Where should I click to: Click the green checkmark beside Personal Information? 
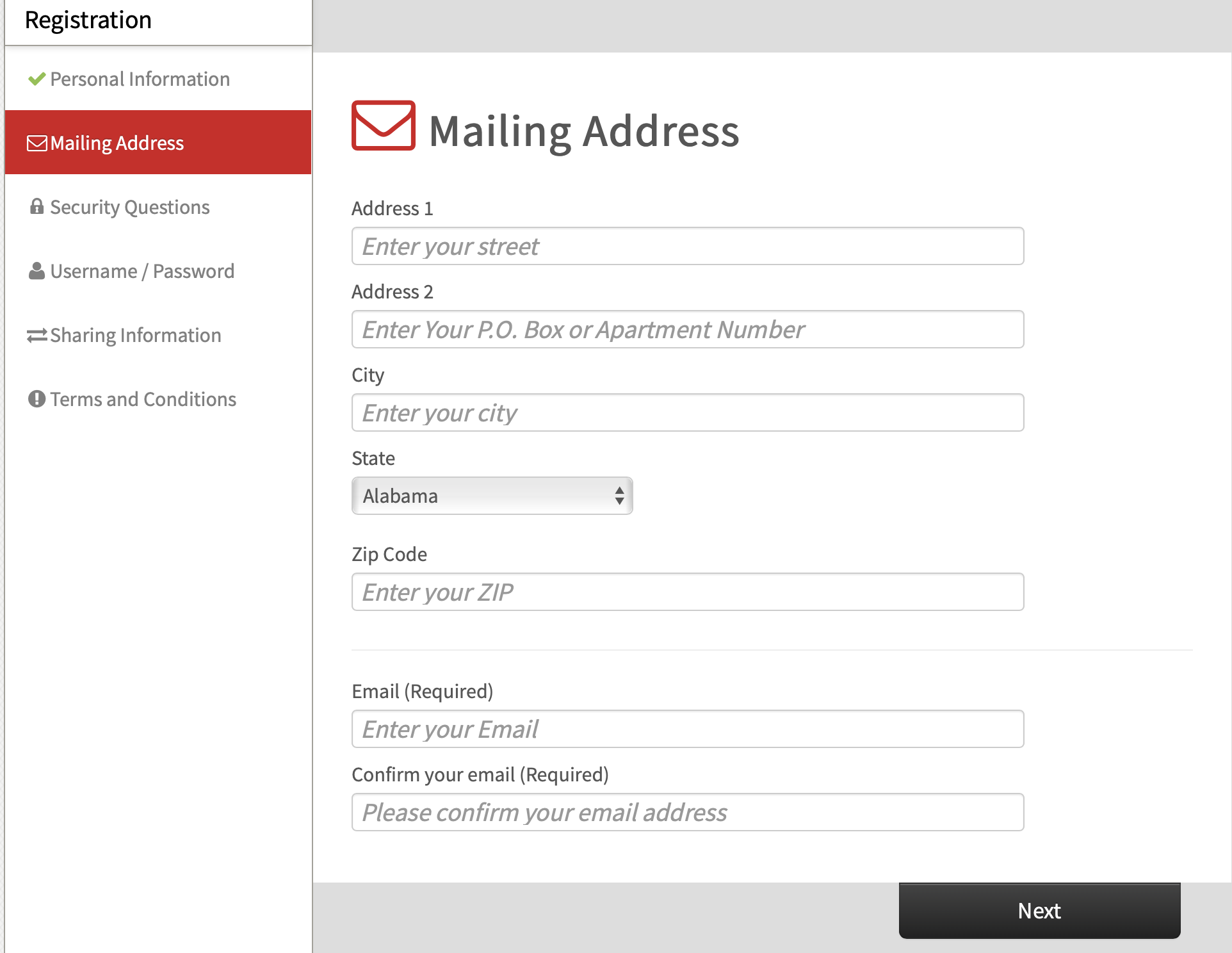[x=36, y=79]
